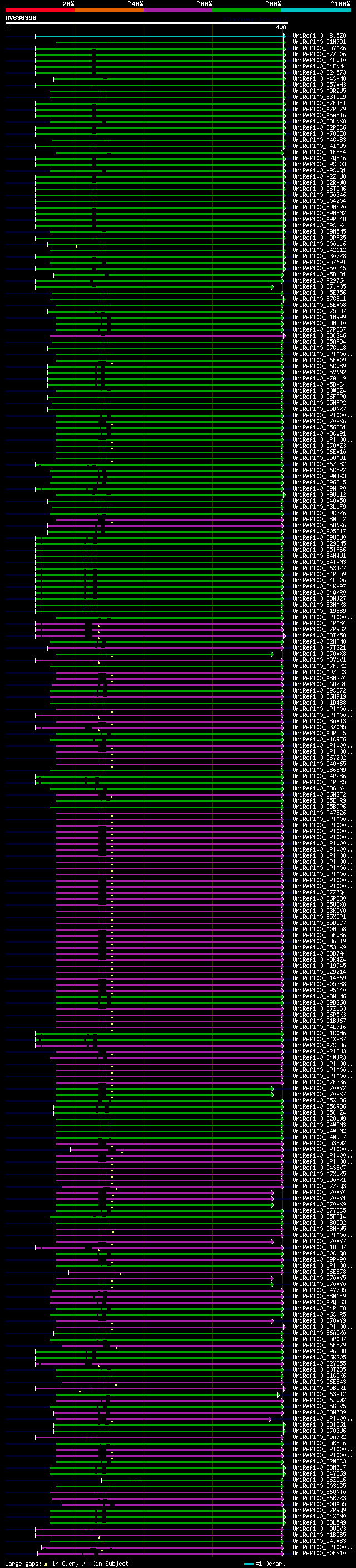
Task: Select hit label UniRef100_Q8LNX8
Action: point(319,122)
